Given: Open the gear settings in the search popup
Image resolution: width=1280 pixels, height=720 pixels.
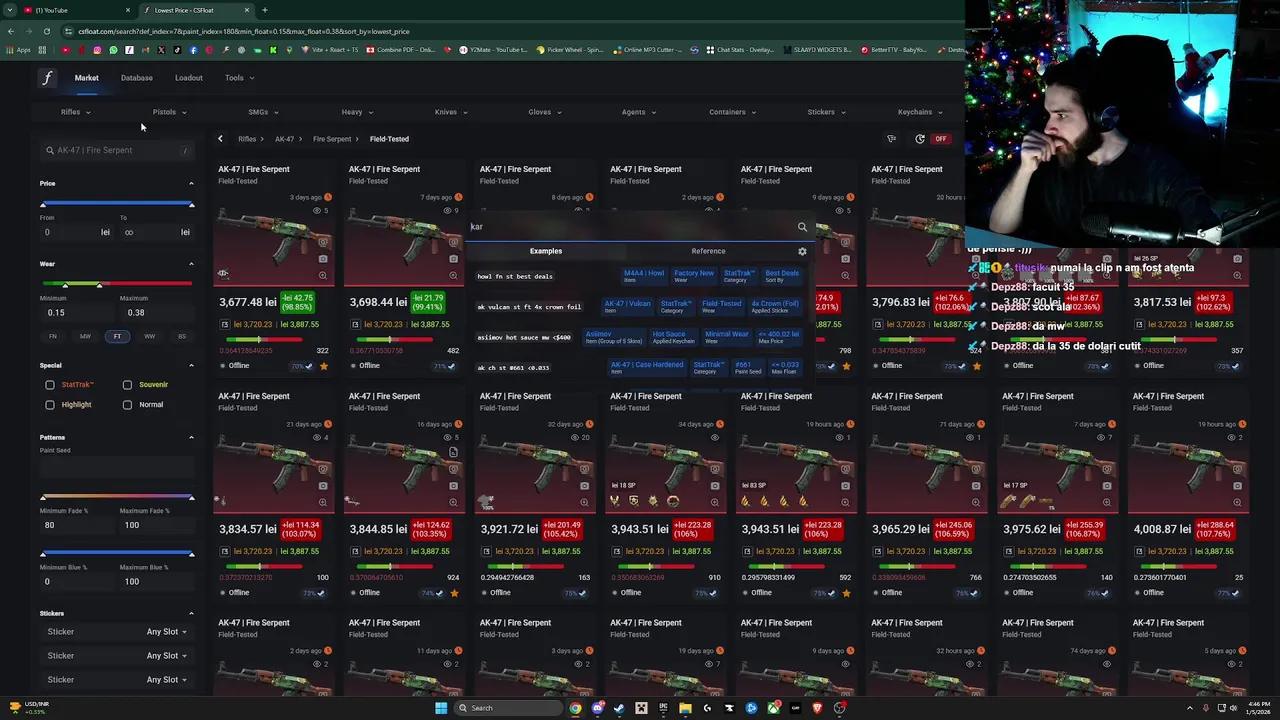Looking at the screenshot, I should coord(802,251).
